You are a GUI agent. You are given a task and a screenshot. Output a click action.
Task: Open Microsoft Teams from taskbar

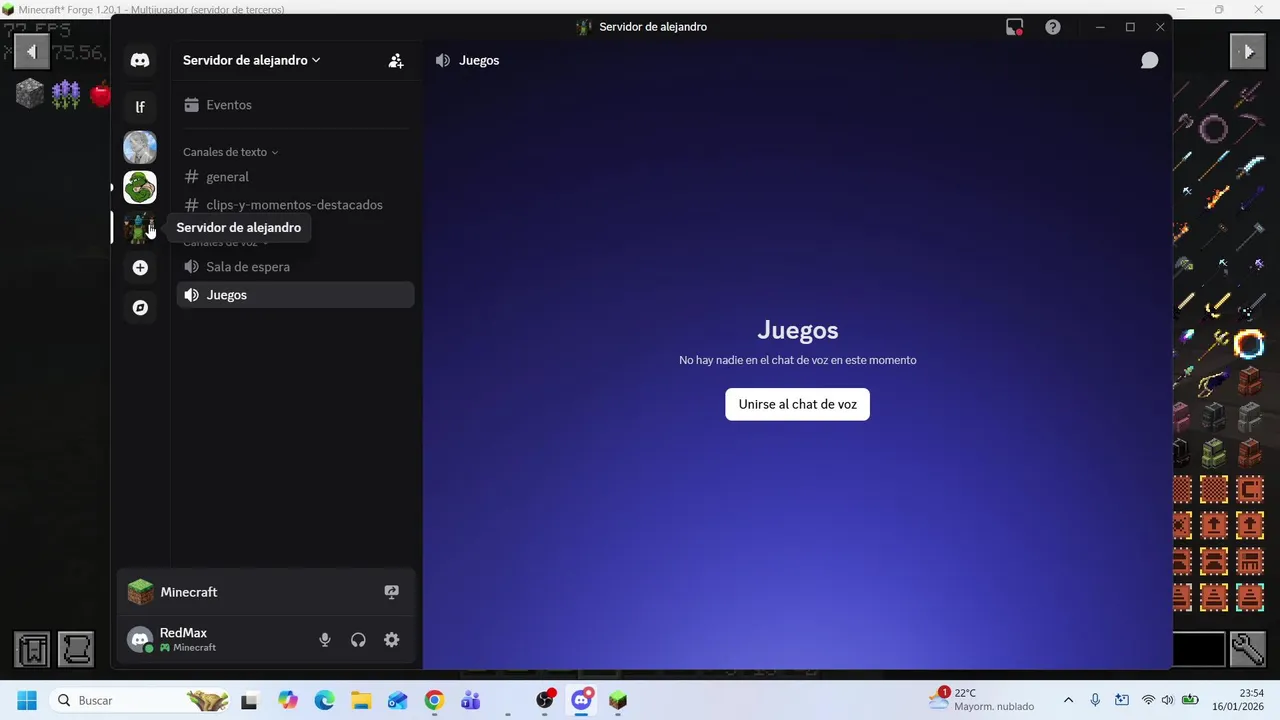point(470,701)
